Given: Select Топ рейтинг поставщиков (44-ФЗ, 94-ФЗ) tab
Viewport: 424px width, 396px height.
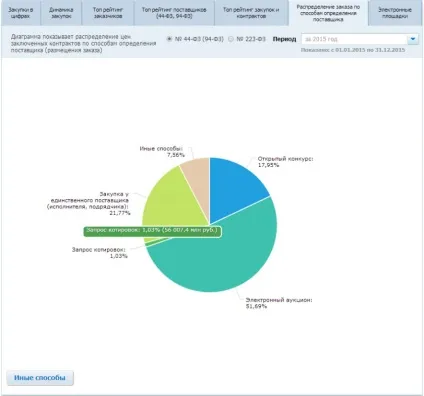Looking at the screenshot, I should (174, 13).
